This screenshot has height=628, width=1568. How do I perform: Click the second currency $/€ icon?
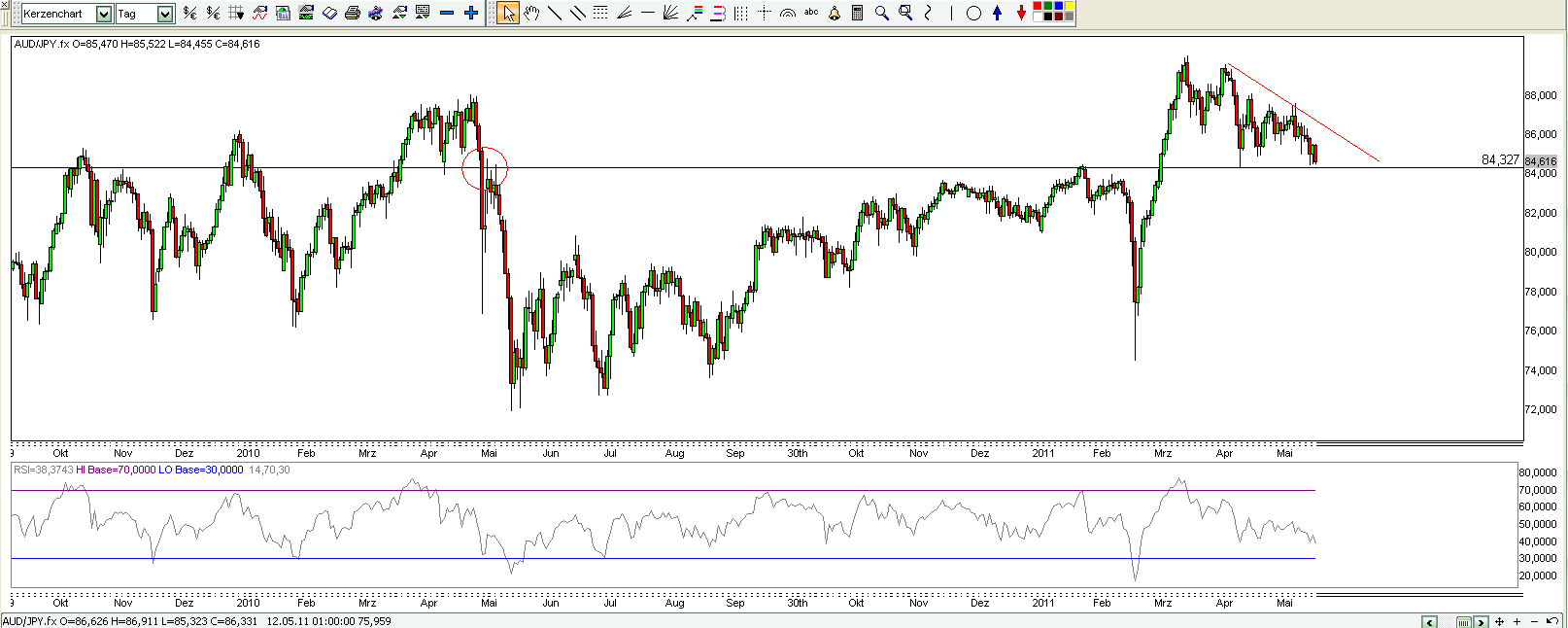(x=213, y=14)
